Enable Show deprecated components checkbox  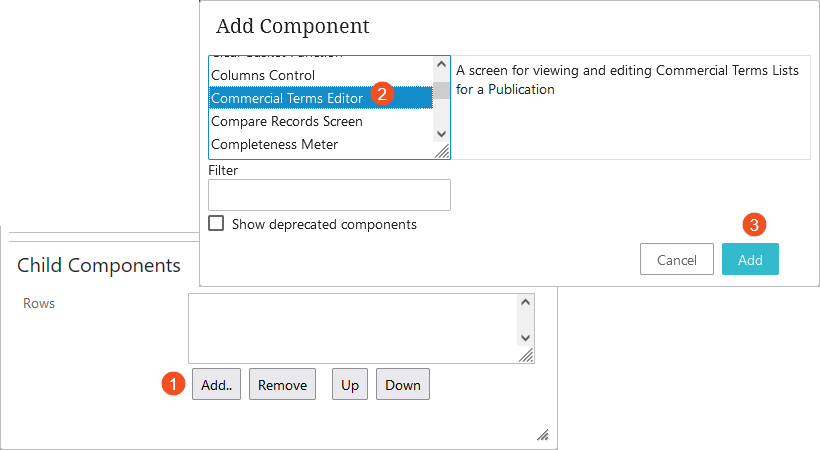(216, 223)
